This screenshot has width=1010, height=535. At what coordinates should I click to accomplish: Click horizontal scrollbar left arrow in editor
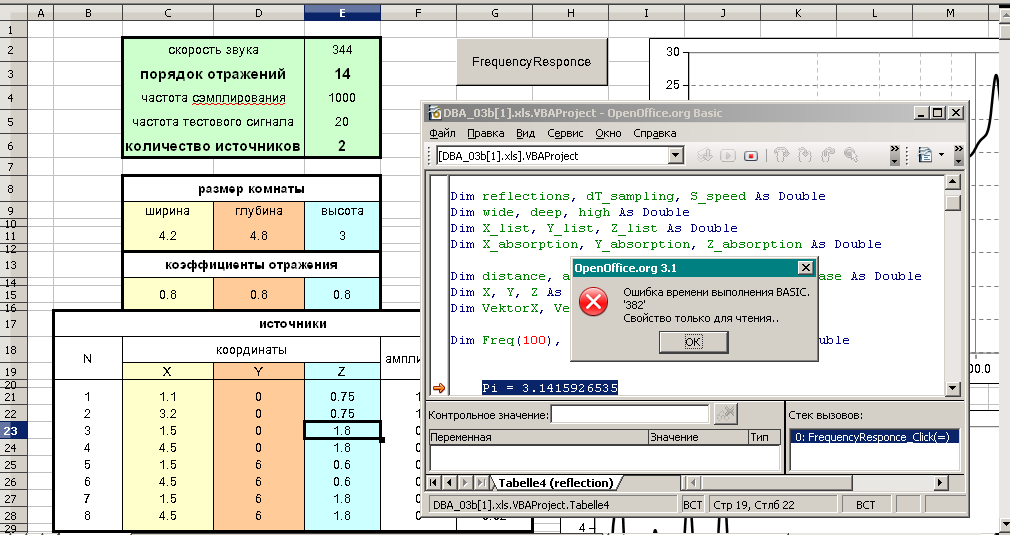tap(691, 482)
